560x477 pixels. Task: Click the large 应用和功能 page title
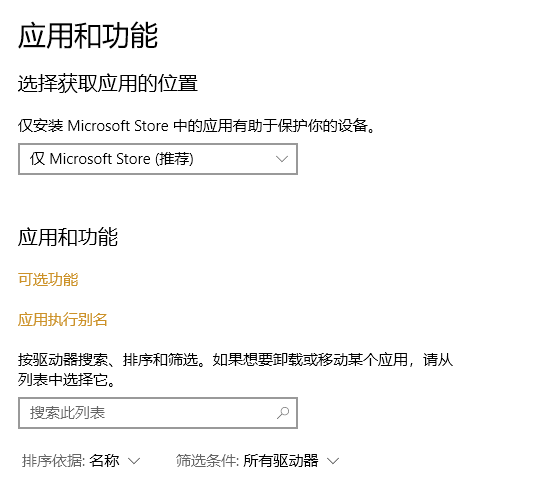pos(88,35)
